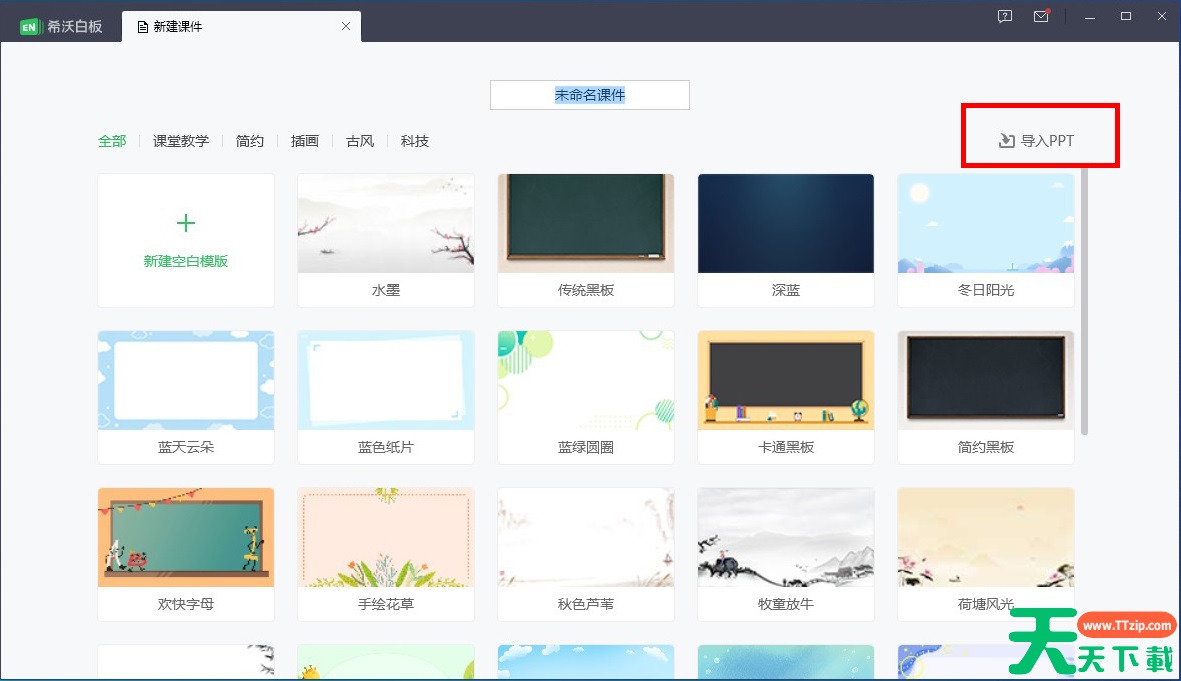
Task: Click the 深蓝 name label
Action: (x=786, y=290)
